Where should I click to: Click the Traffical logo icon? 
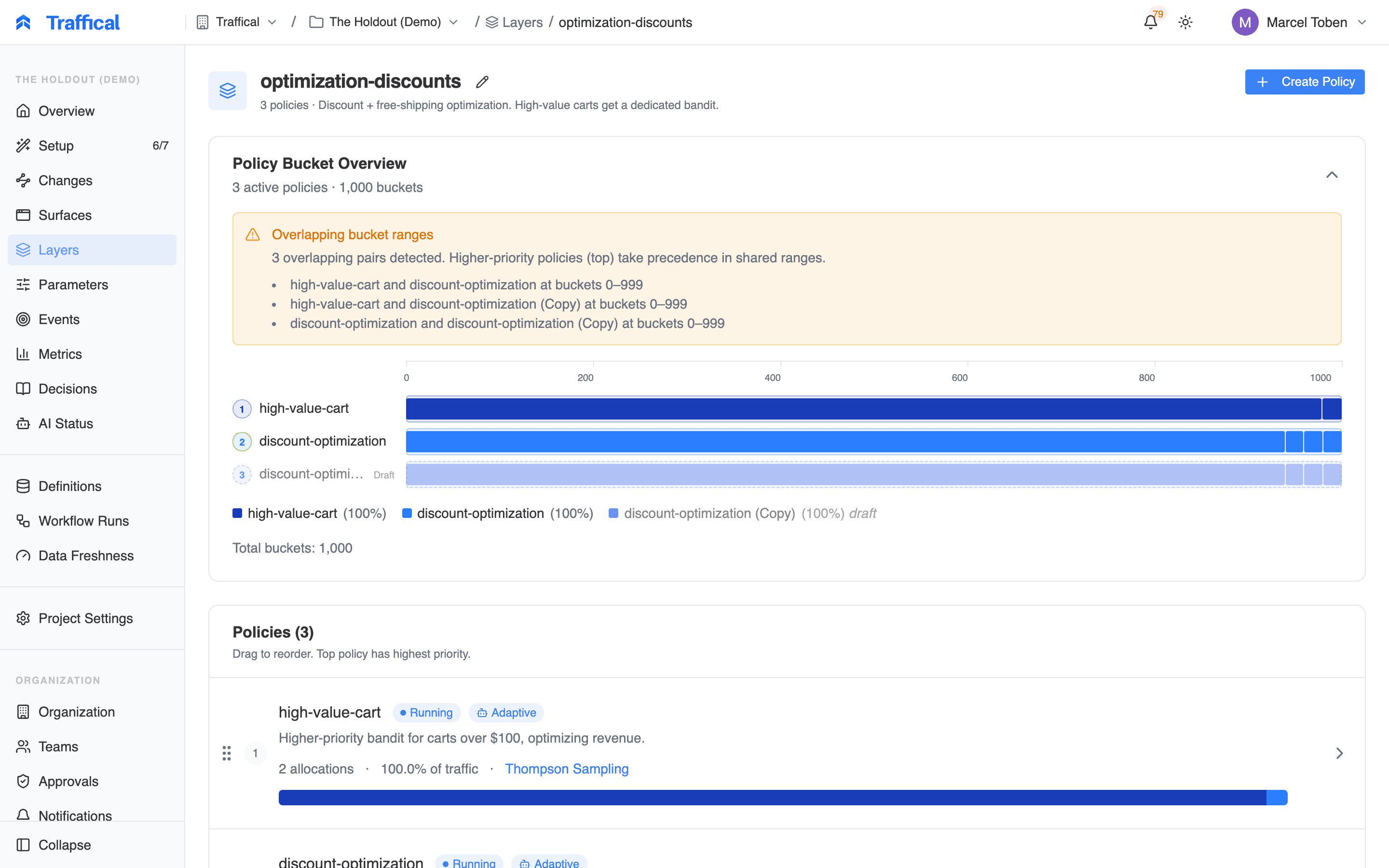coord(23,22)
